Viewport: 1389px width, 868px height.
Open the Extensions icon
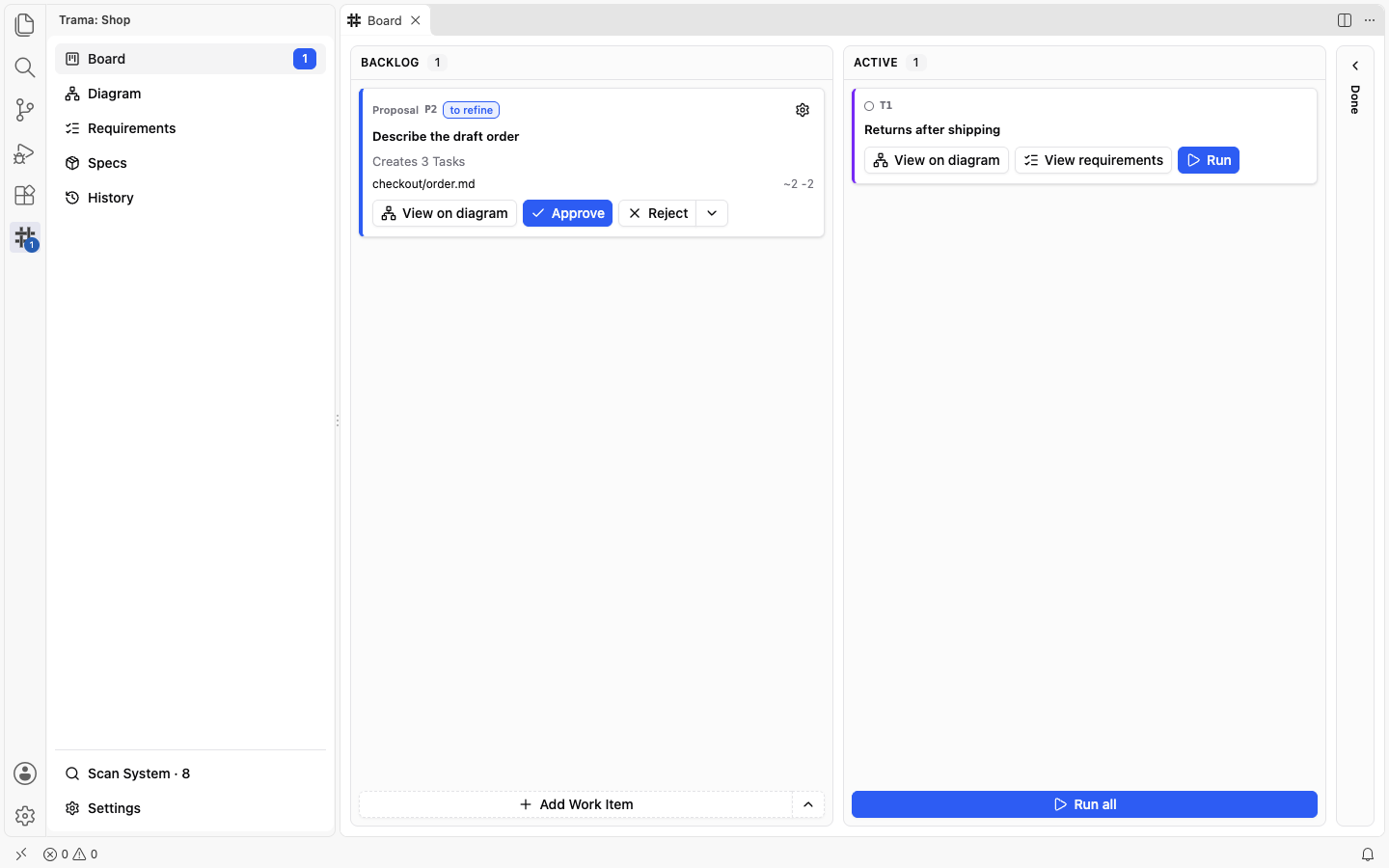[25, 195]
